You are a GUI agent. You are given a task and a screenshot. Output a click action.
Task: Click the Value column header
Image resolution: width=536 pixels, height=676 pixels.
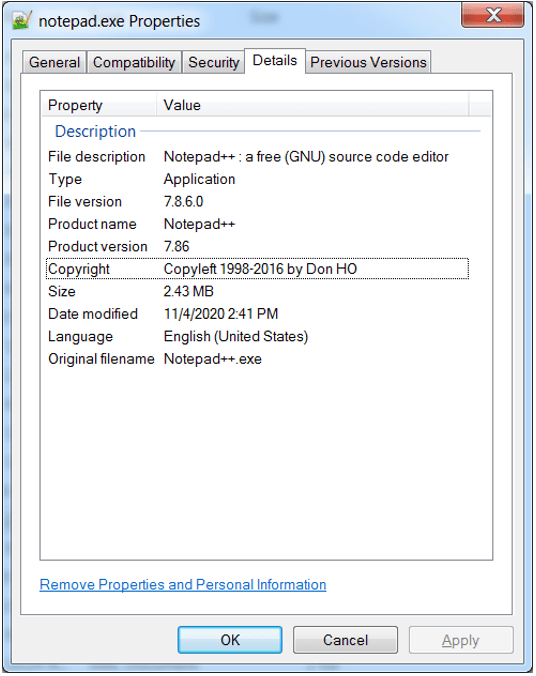[313, 105]
